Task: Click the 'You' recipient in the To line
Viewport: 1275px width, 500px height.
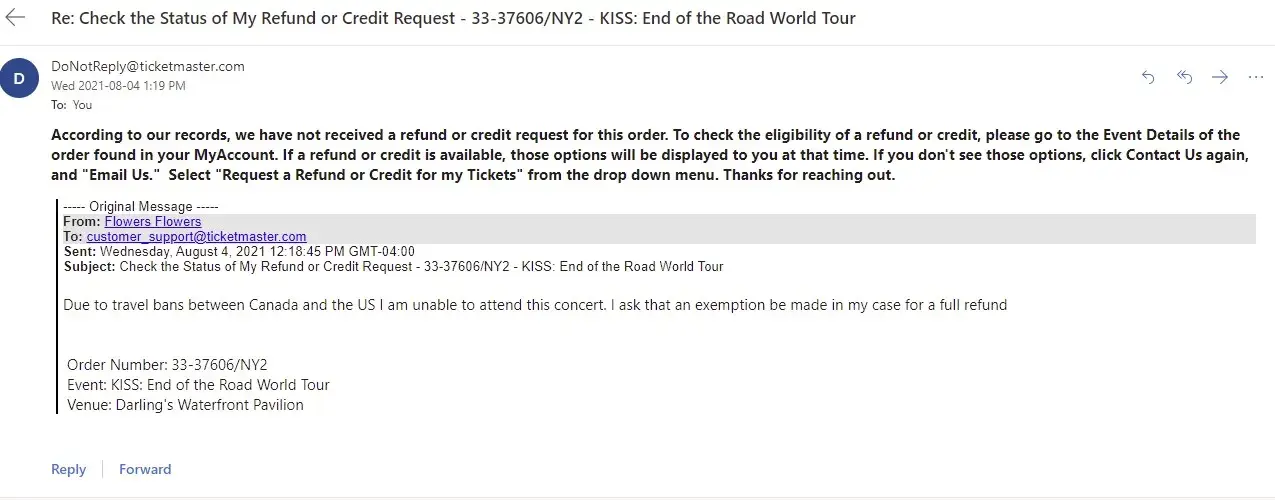Action: coord(82,104)
